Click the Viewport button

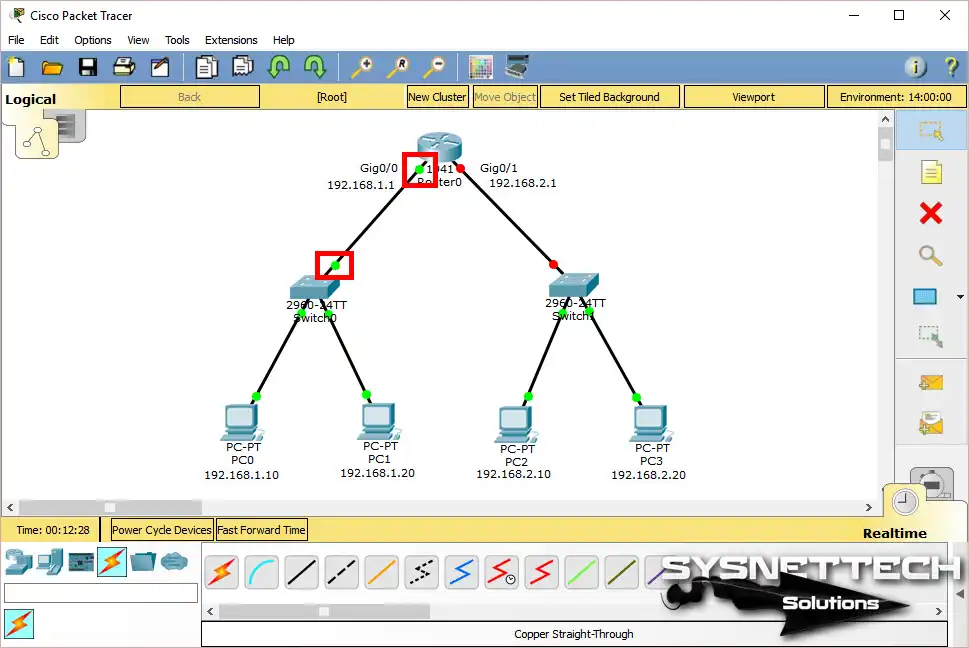754,97
